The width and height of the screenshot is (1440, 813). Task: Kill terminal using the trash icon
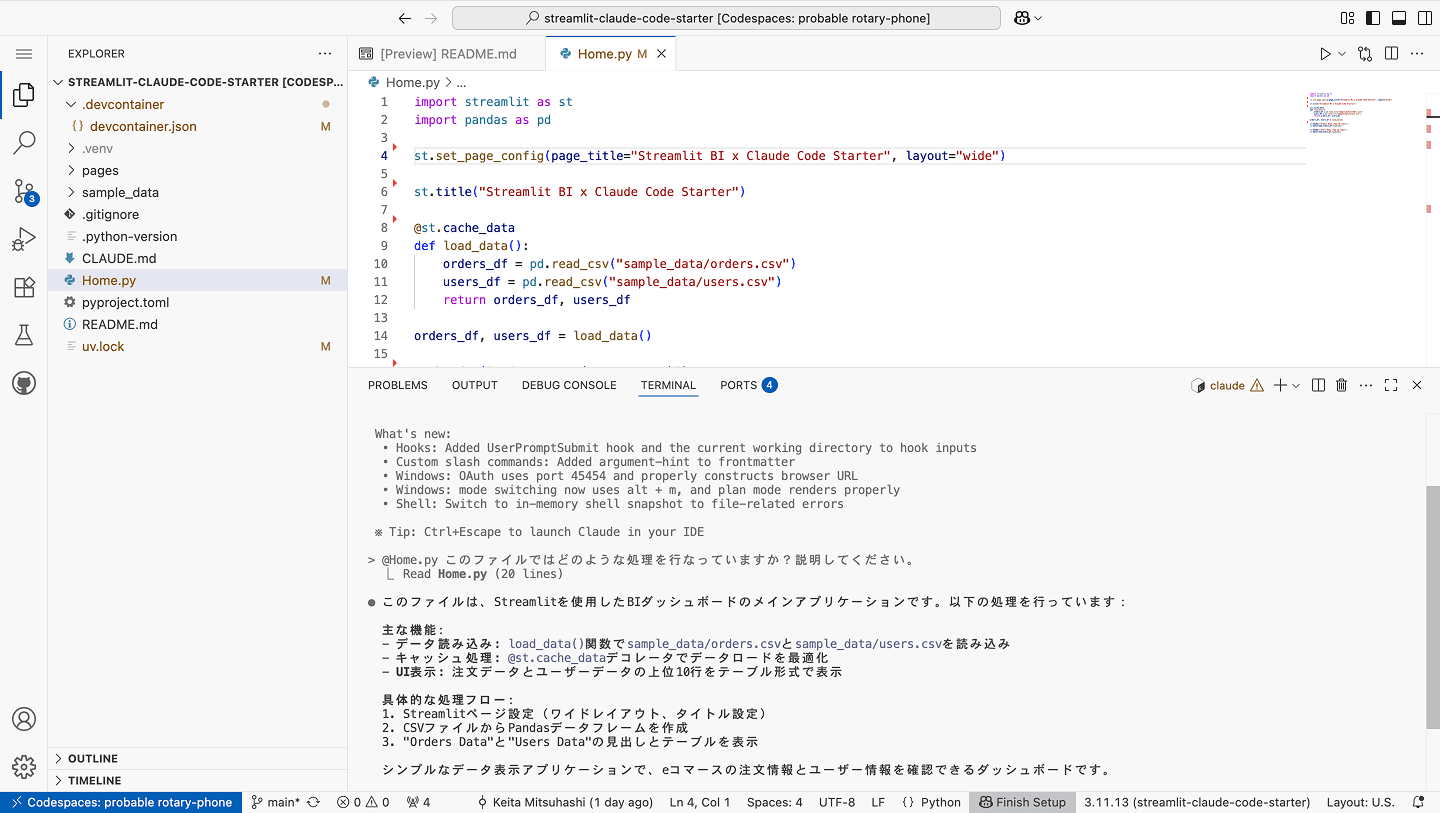[1342, 385]
